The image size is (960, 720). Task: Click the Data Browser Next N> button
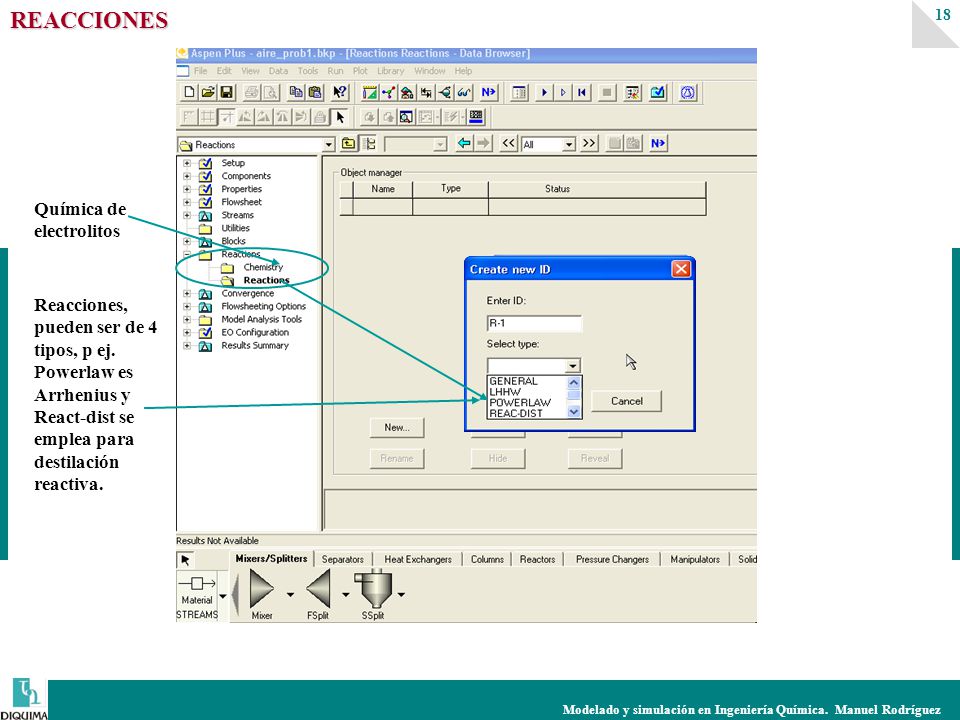click(x=658, y=143)
